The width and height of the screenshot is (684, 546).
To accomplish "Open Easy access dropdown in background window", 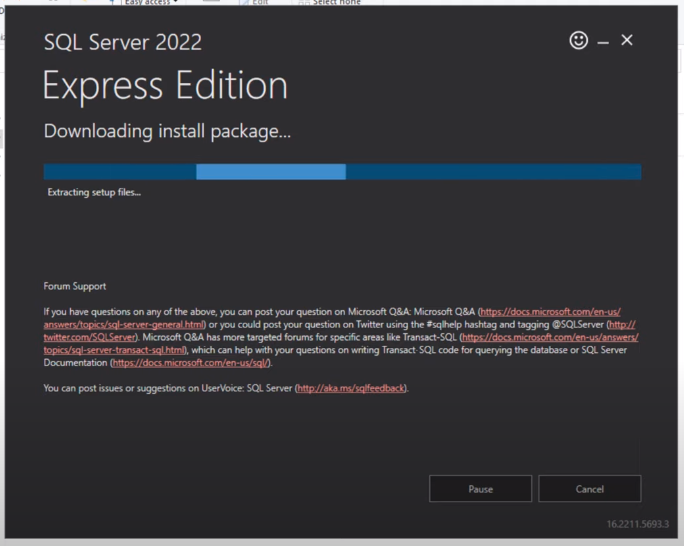I will (151, 2).
